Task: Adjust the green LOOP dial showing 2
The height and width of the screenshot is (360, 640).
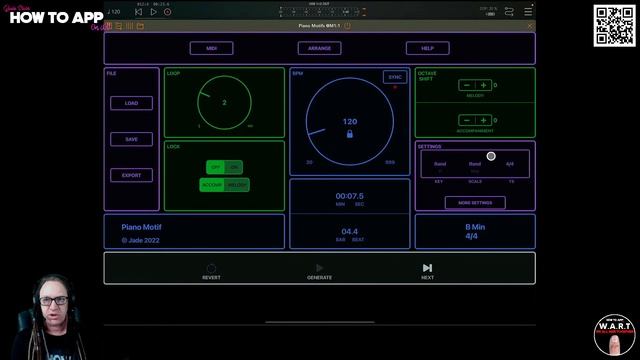Action: pos(224,102)
